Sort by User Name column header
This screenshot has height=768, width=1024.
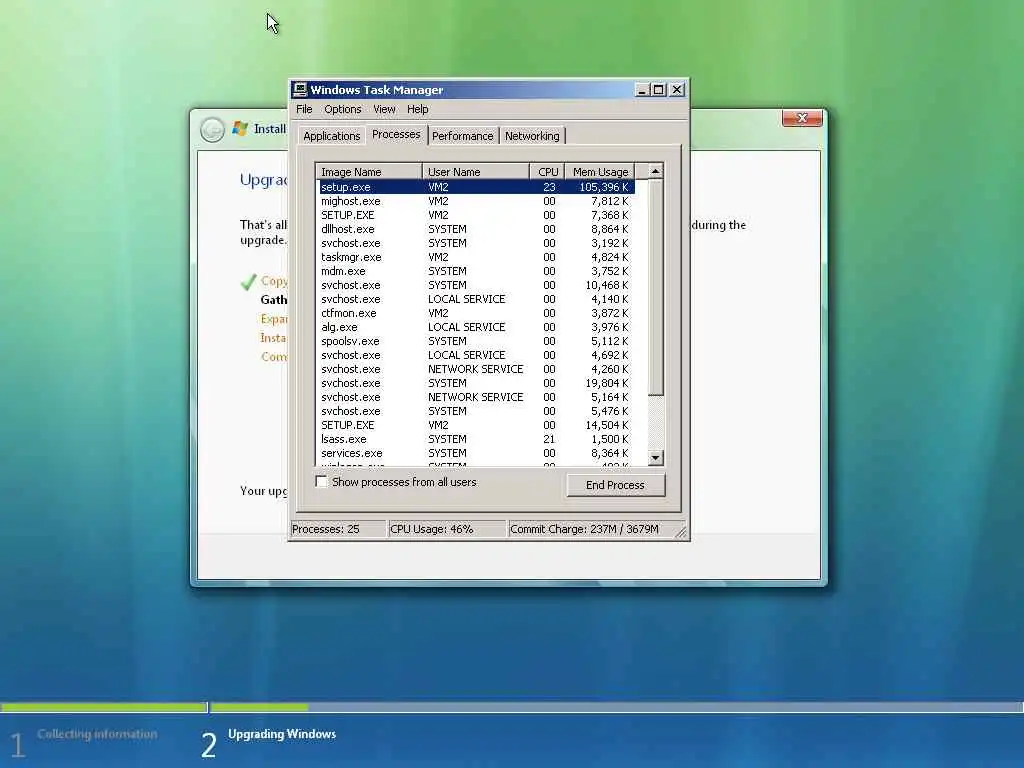[476, 172]
